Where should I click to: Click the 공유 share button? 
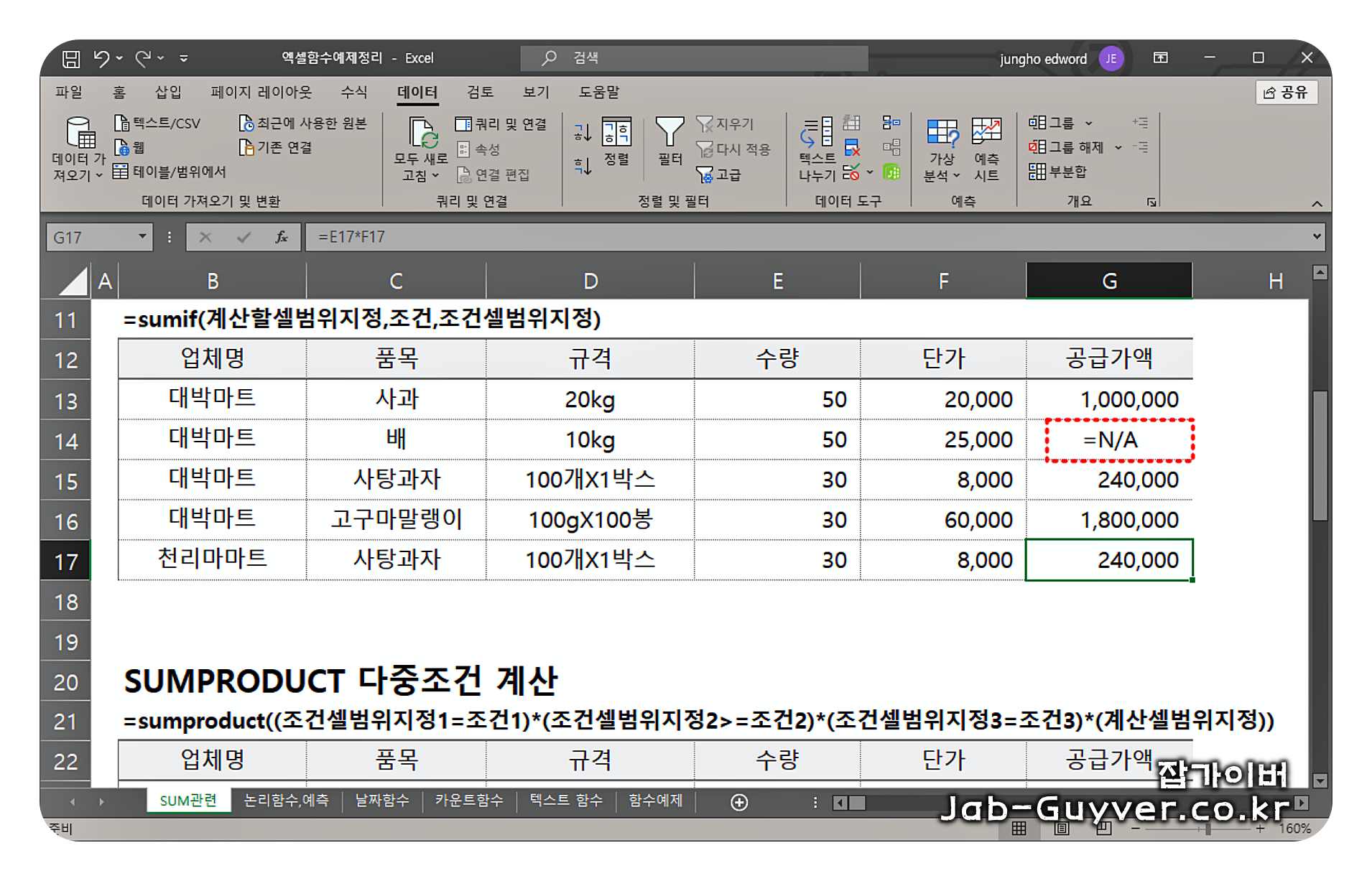pos(1287,92)
